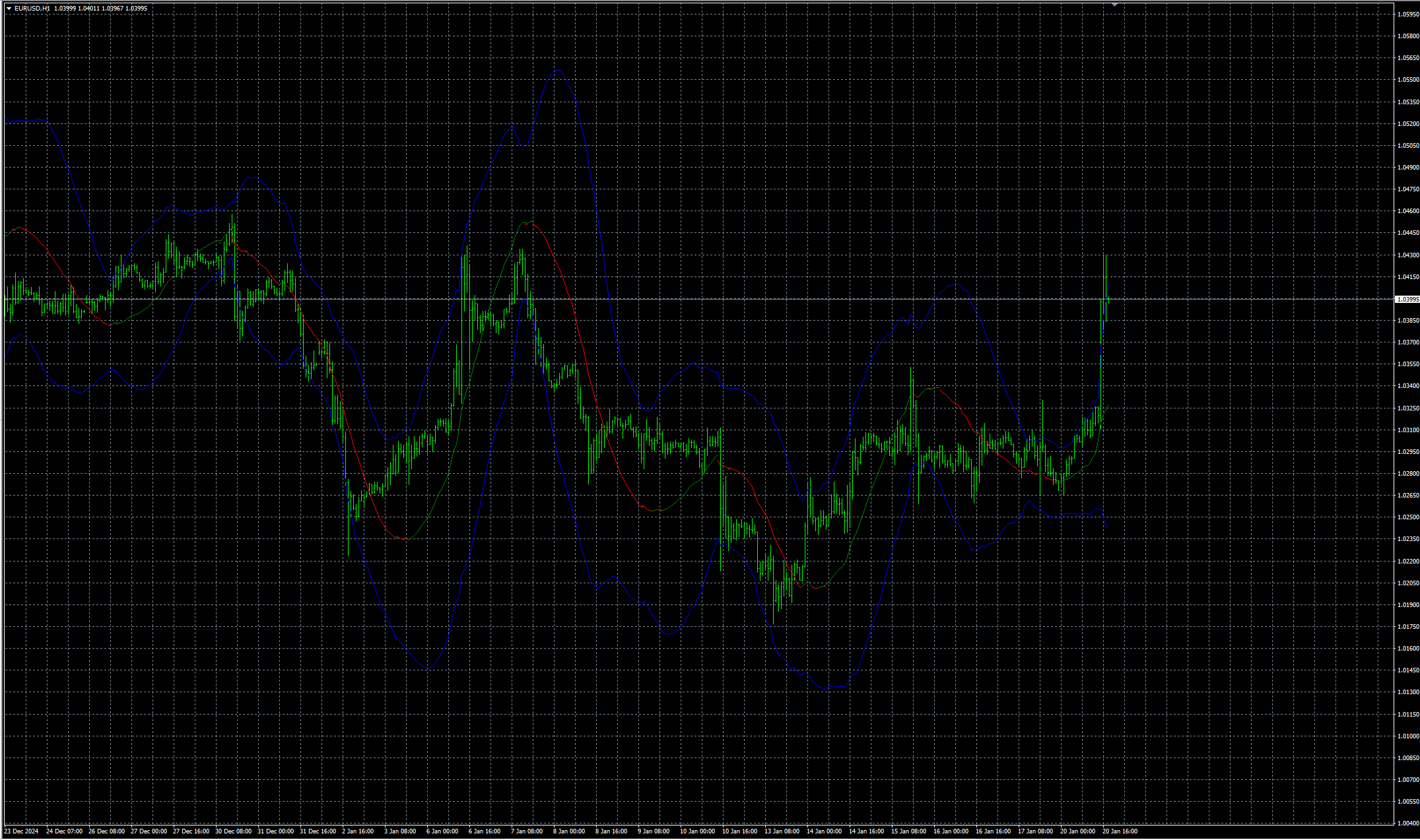Click the 1.05200 price scale label
The width and height of the screenshot is (1420, 840).
pyautogui.click(x=1408, y=124)
